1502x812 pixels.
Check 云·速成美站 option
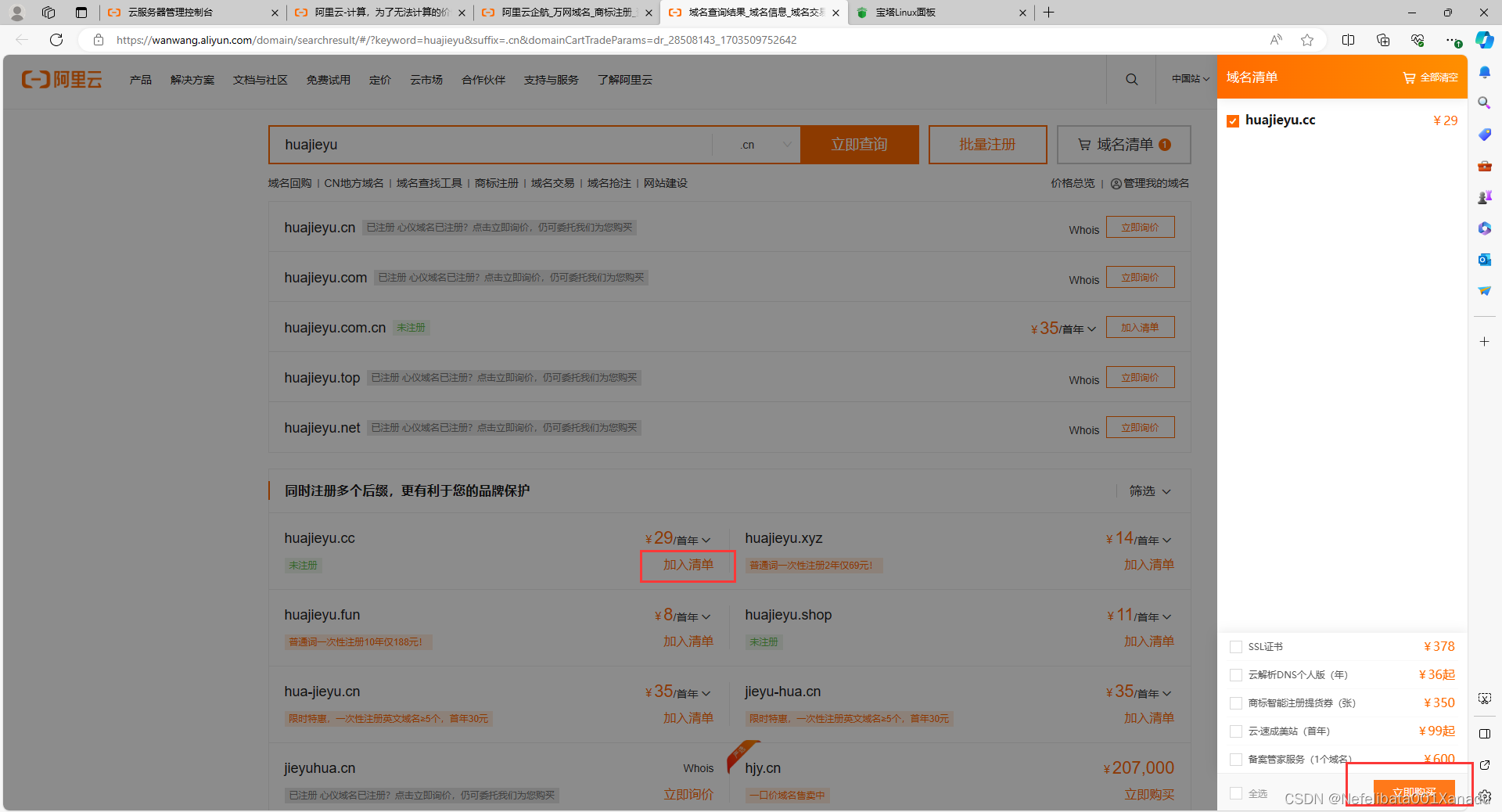(1236, 731)
